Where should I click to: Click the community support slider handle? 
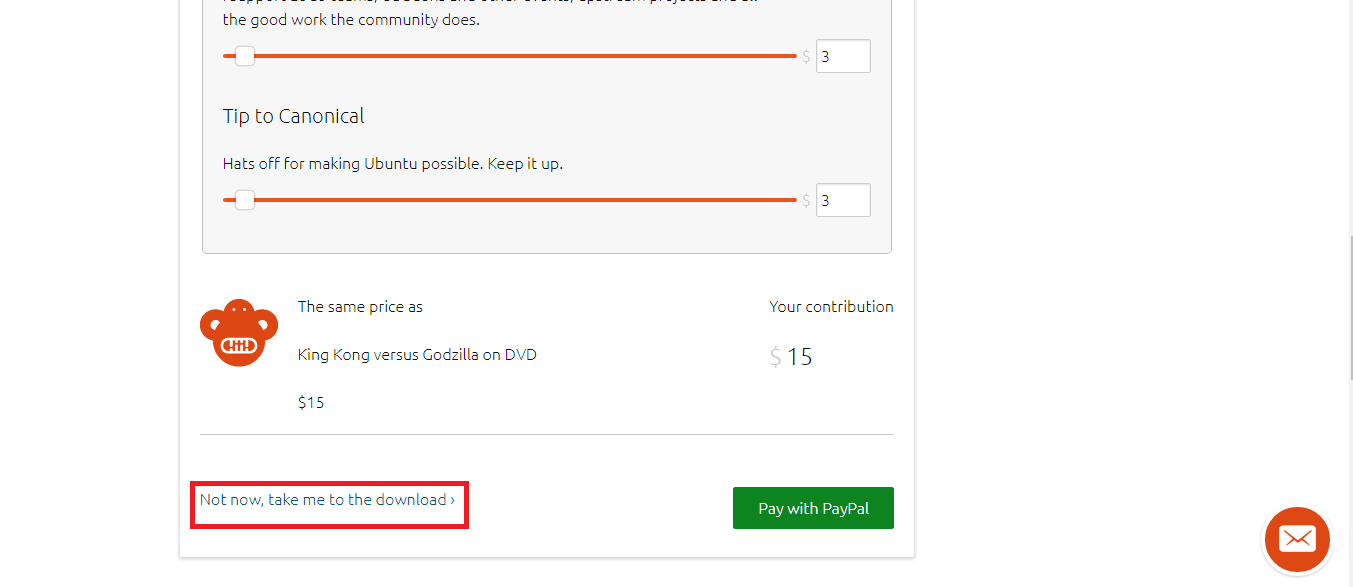[x=245, y=56]
